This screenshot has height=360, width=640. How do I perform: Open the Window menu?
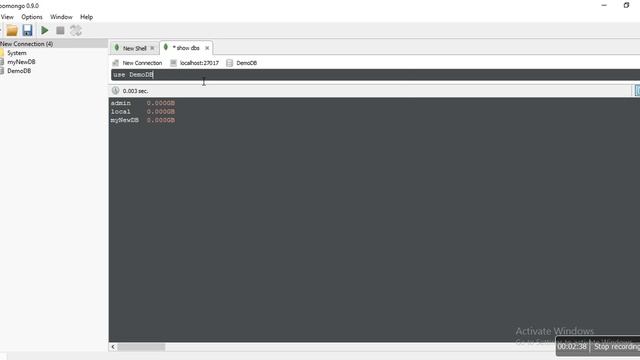(x=61, y=17)
